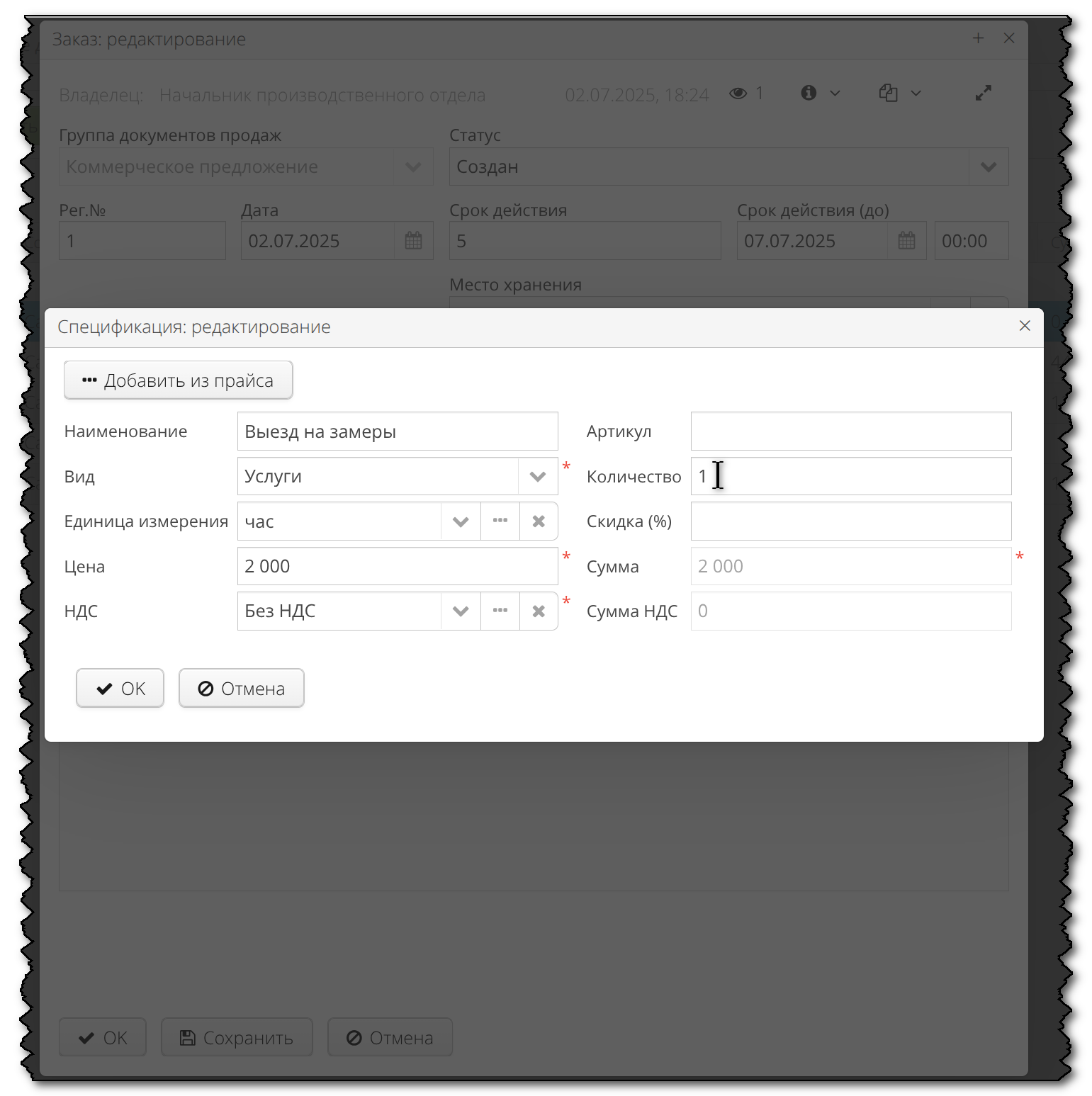
Task: Click the Добавить из прайса button
Action: coord(178,380)
